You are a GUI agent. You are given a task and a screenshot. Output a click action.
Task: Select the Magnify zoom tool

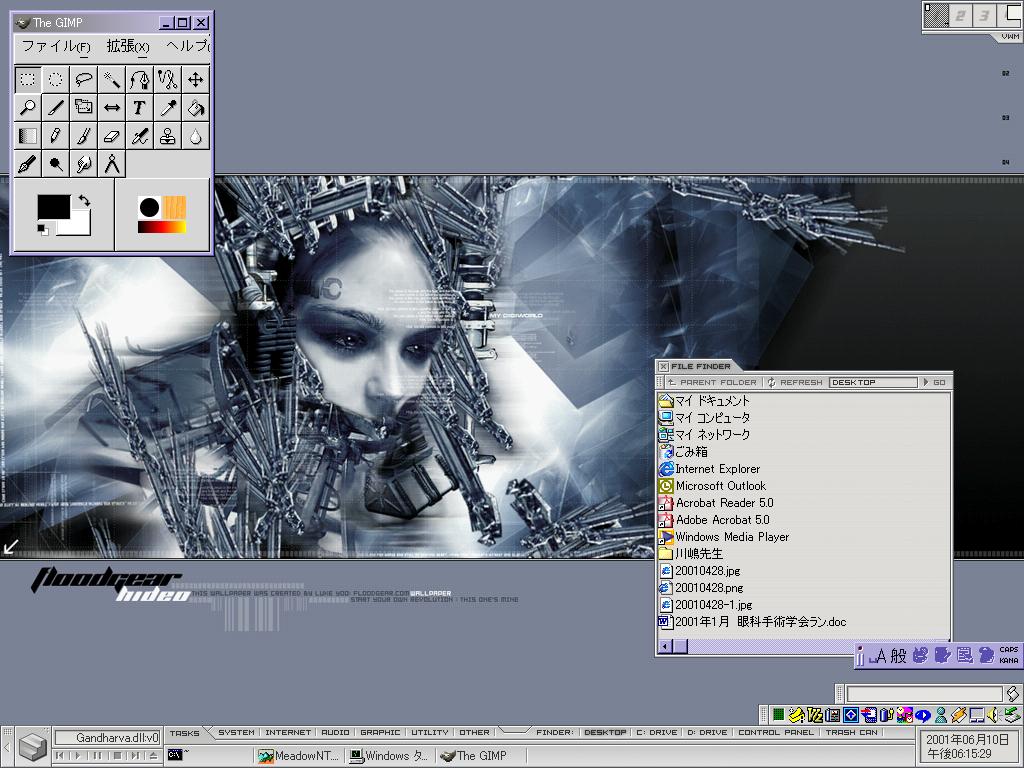27,108
